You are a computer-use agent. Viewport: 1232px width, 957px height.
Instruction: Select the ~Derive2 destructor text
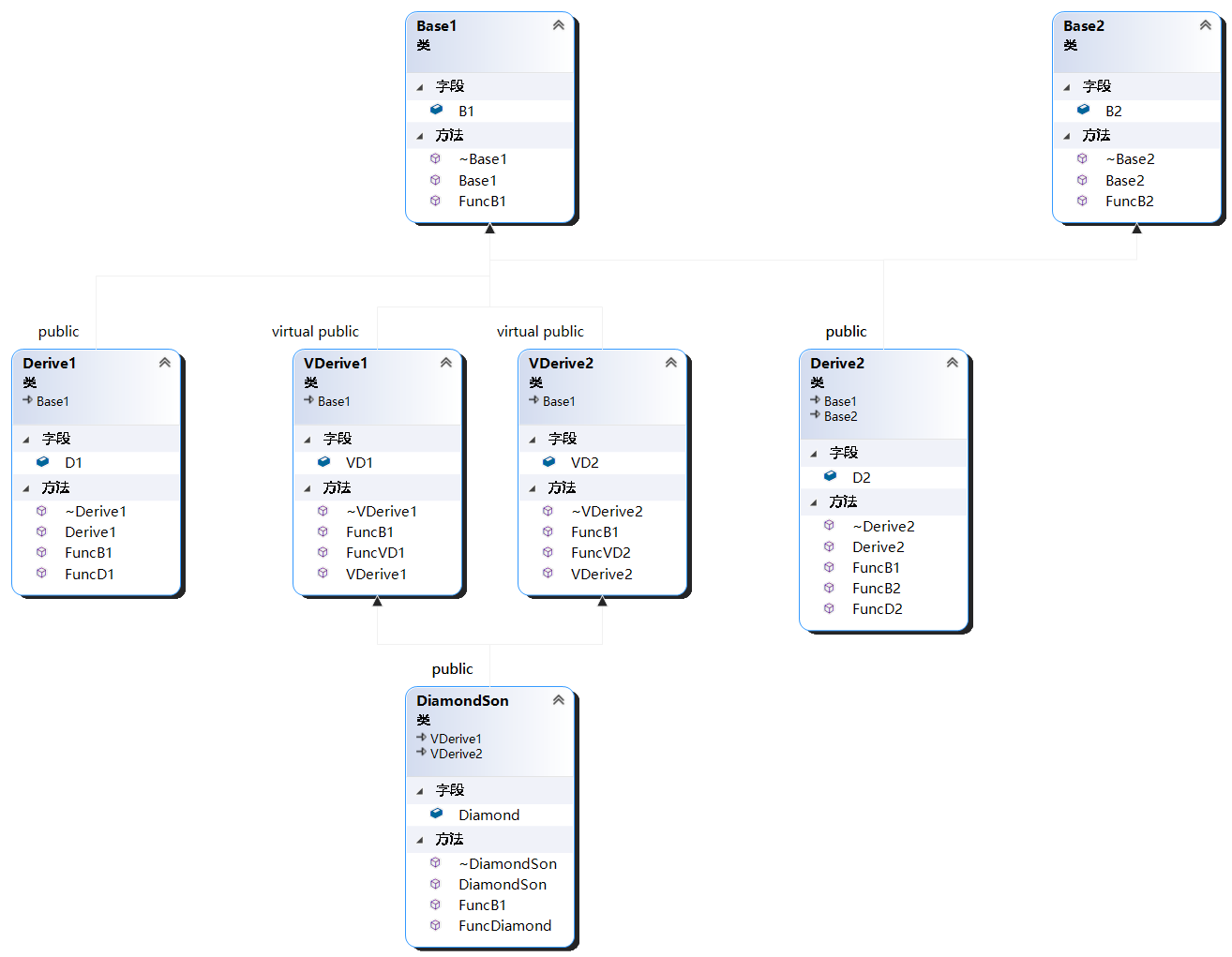pos(883,526)
